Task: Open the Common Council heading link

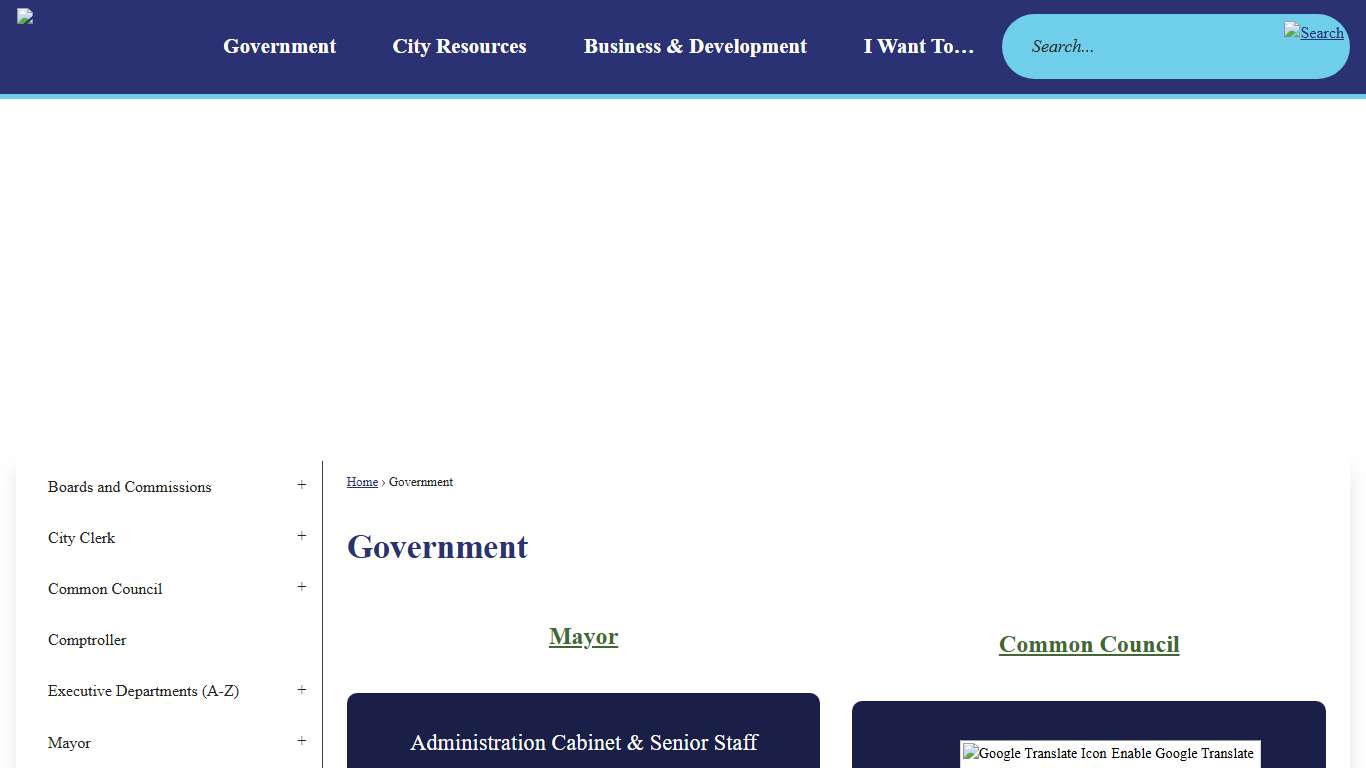Action: pos(1088,645)
